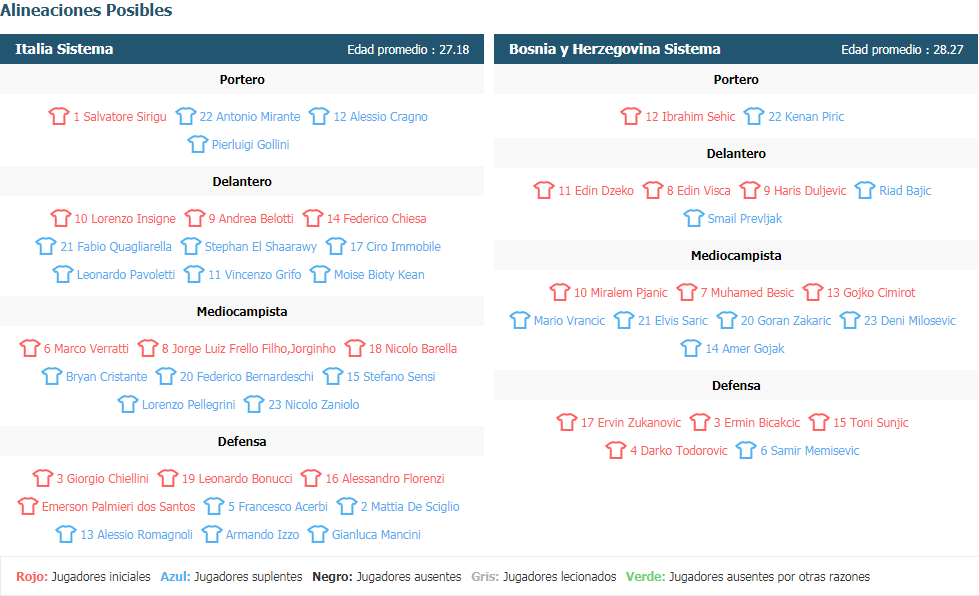Select Ibrahim Sehic goalkeeper link
The height and width of the screenshot is (596, 979).
[690, 116]
